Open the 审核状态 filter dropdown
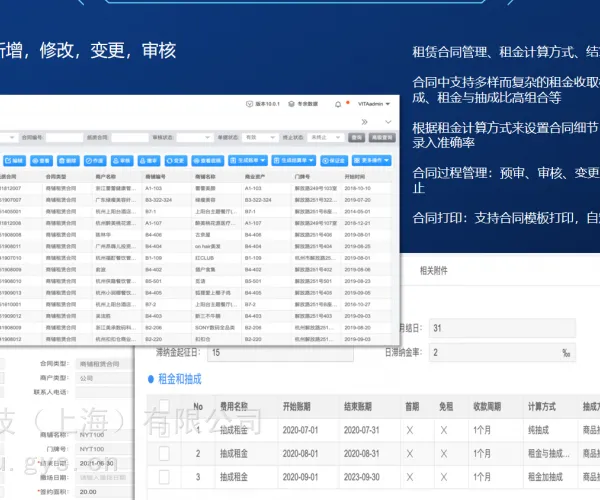The height and width of the screenshot is (500, 600). click(x=194, y=137)
